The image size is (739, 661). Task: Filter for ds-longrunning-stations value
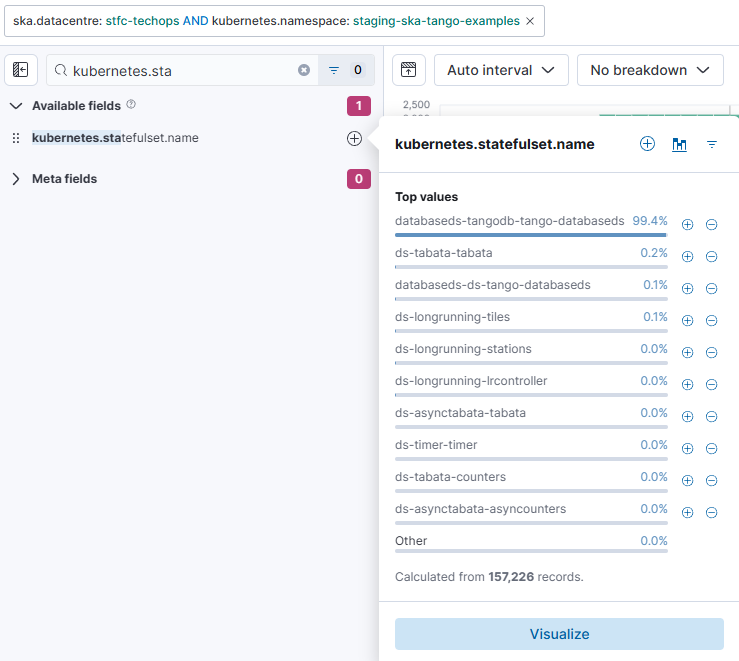pos(688,353)
